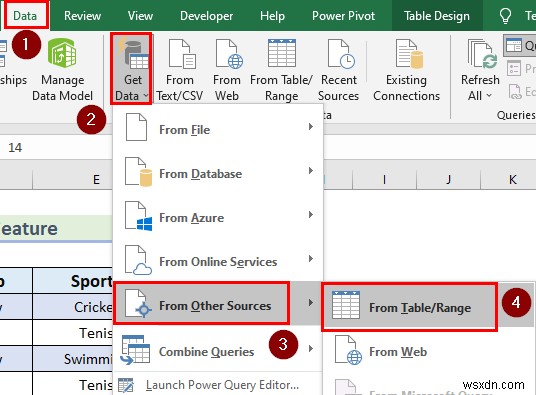
Task: Open the Get Data dropdown button
Action: point(132,69)
